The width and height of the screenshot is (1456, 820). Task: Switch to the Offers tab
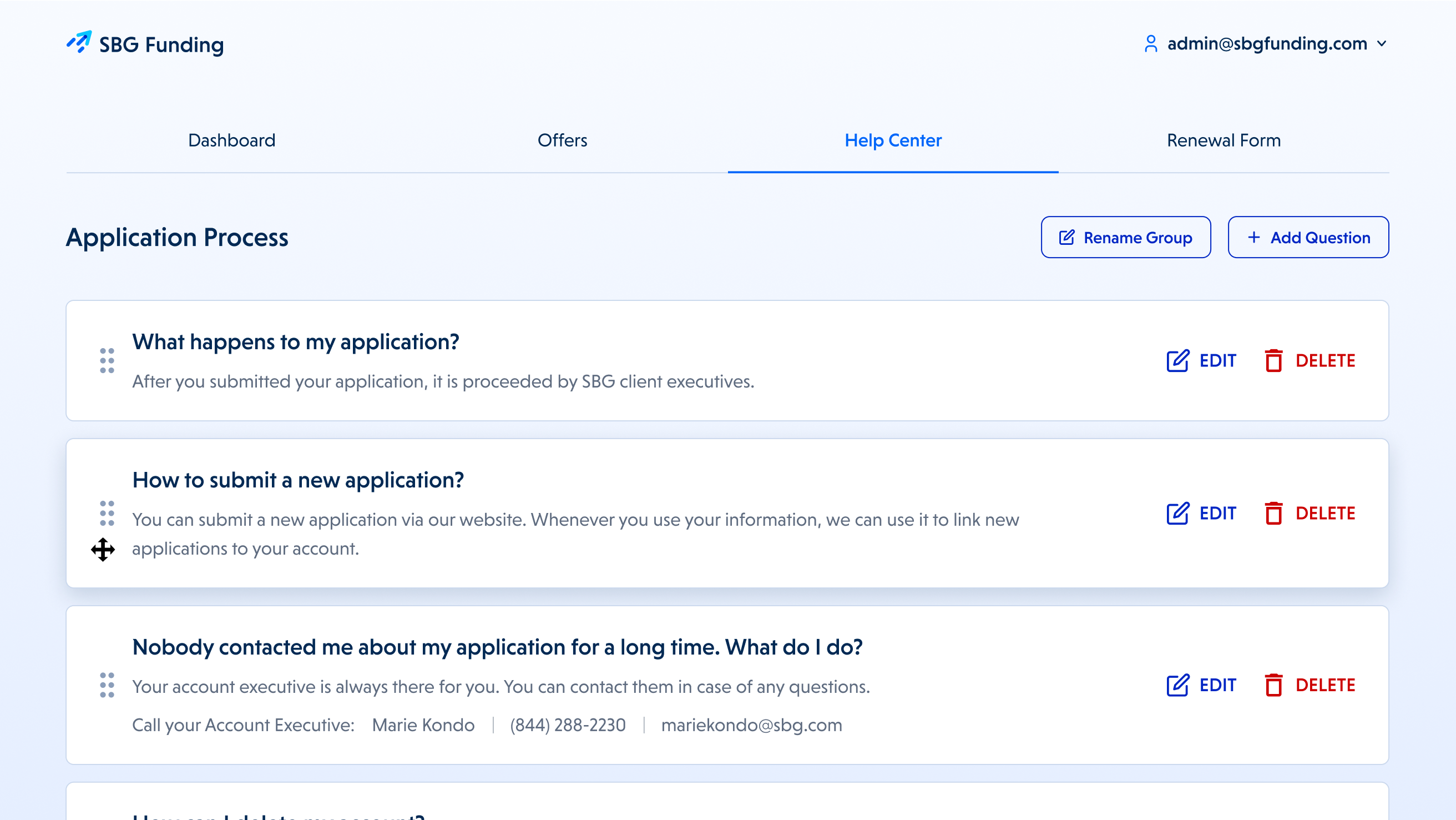(x=562, y=140)
